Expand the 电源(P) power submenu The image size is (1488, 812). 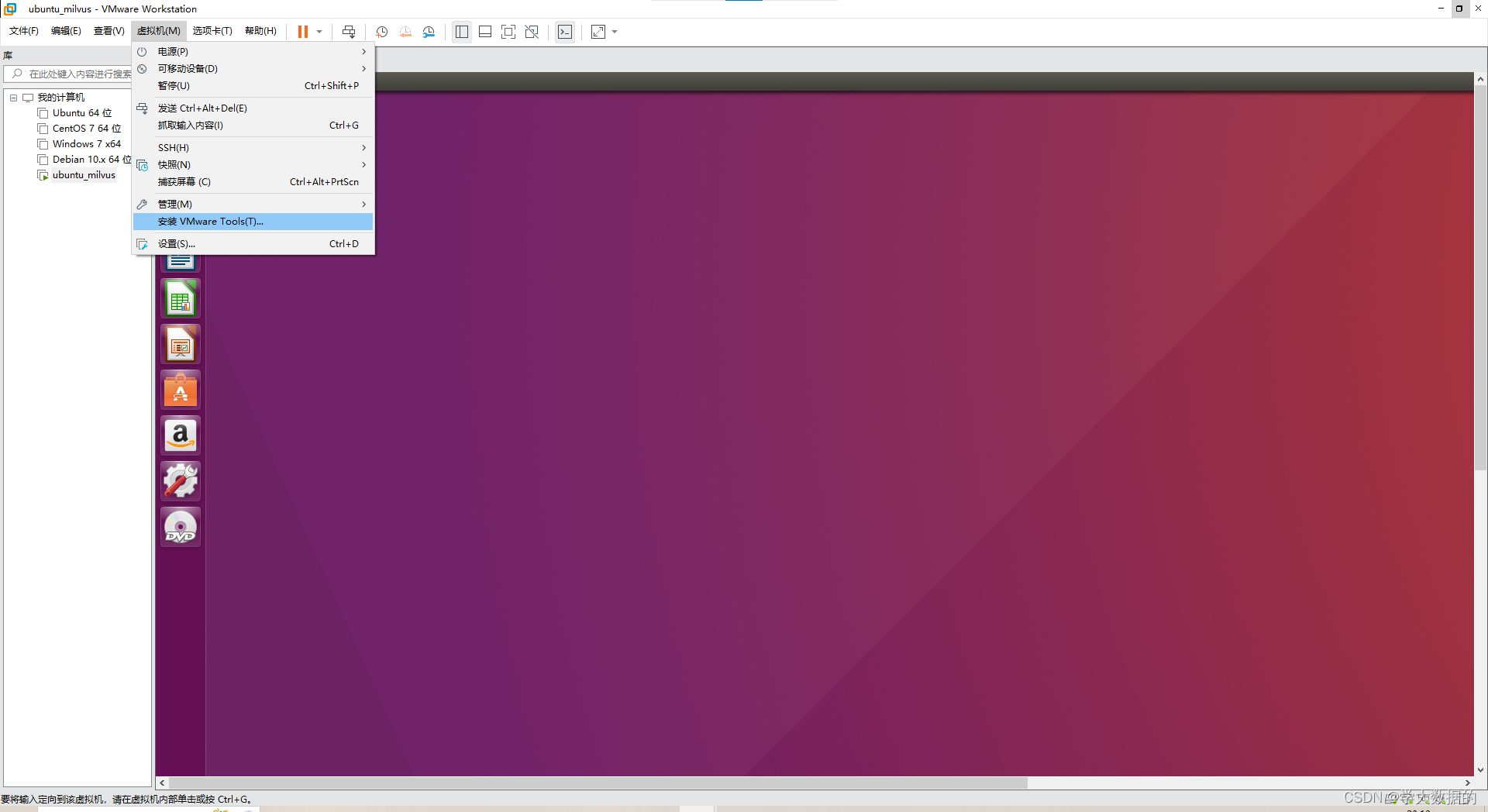[253, 52]
